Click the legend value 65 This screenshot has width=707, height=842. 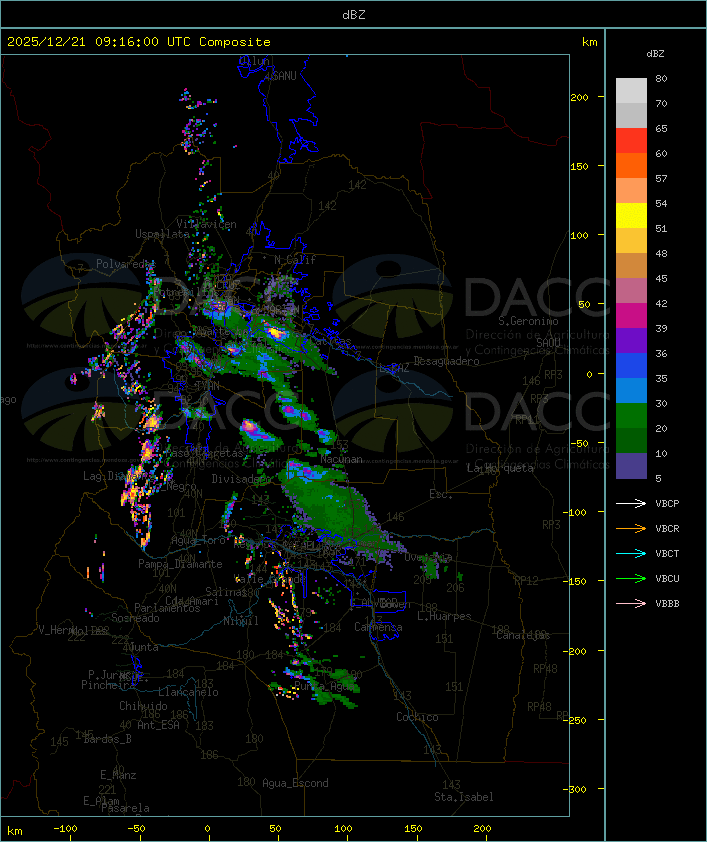tap(661, 128)
